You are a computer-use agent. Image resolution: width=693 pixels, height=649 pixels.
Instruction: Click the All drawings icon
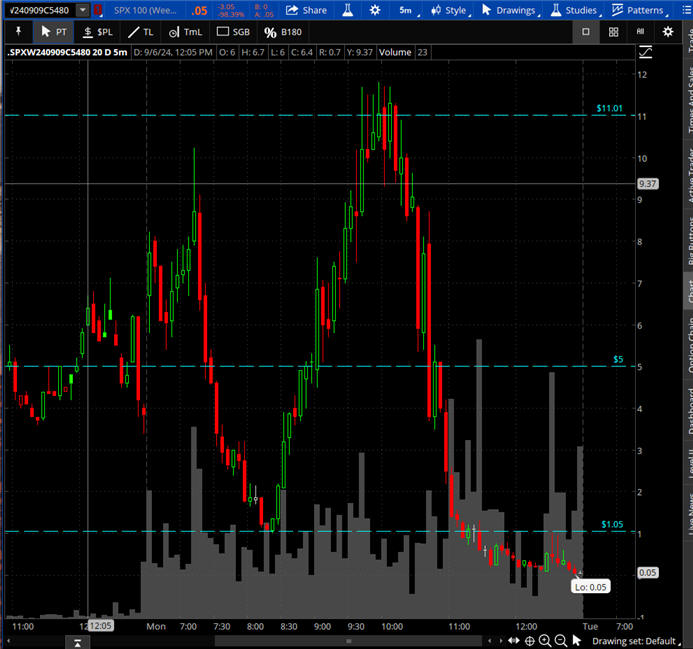point(640,31)
